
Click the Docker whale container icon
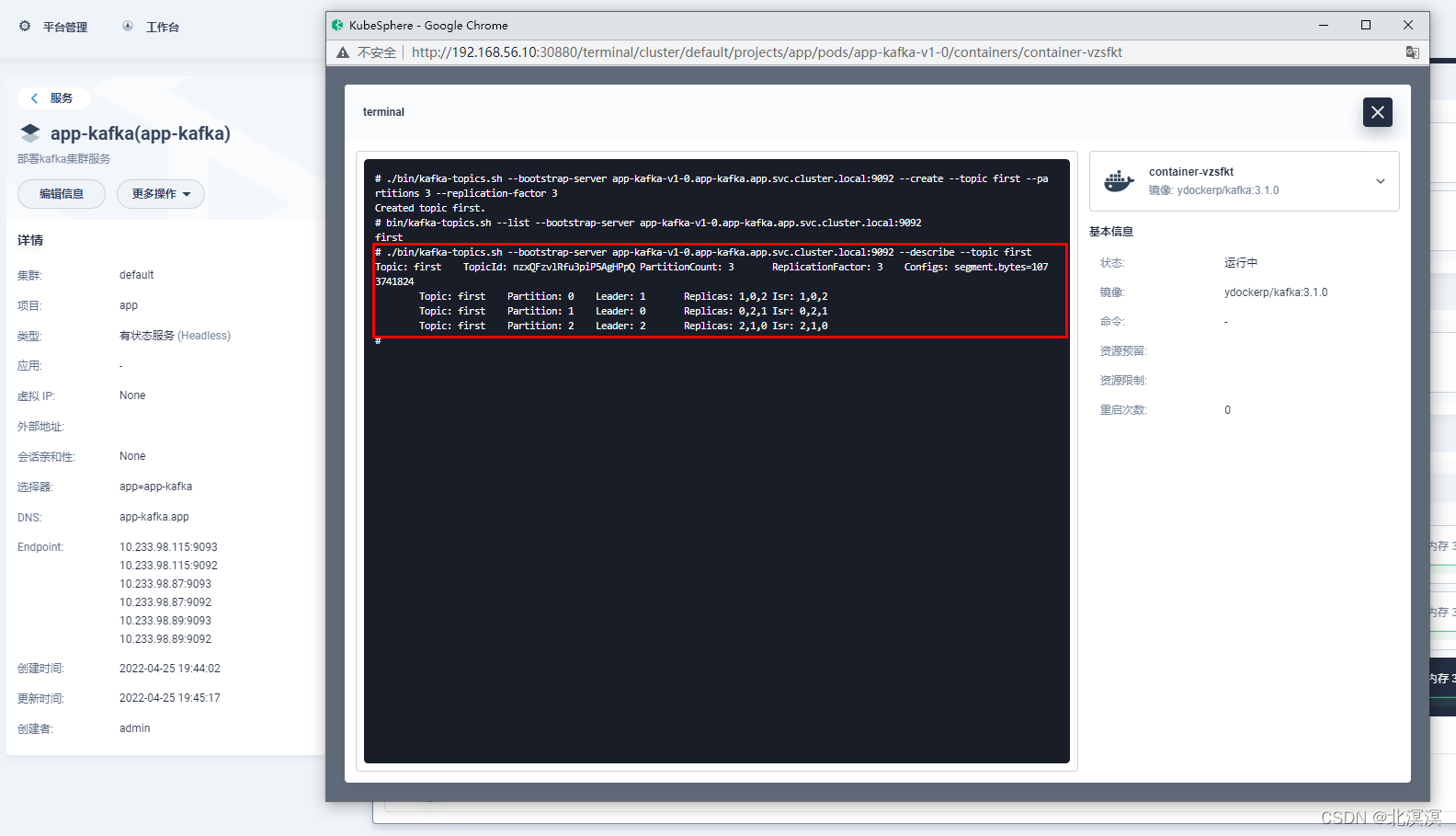point(1119,181)
